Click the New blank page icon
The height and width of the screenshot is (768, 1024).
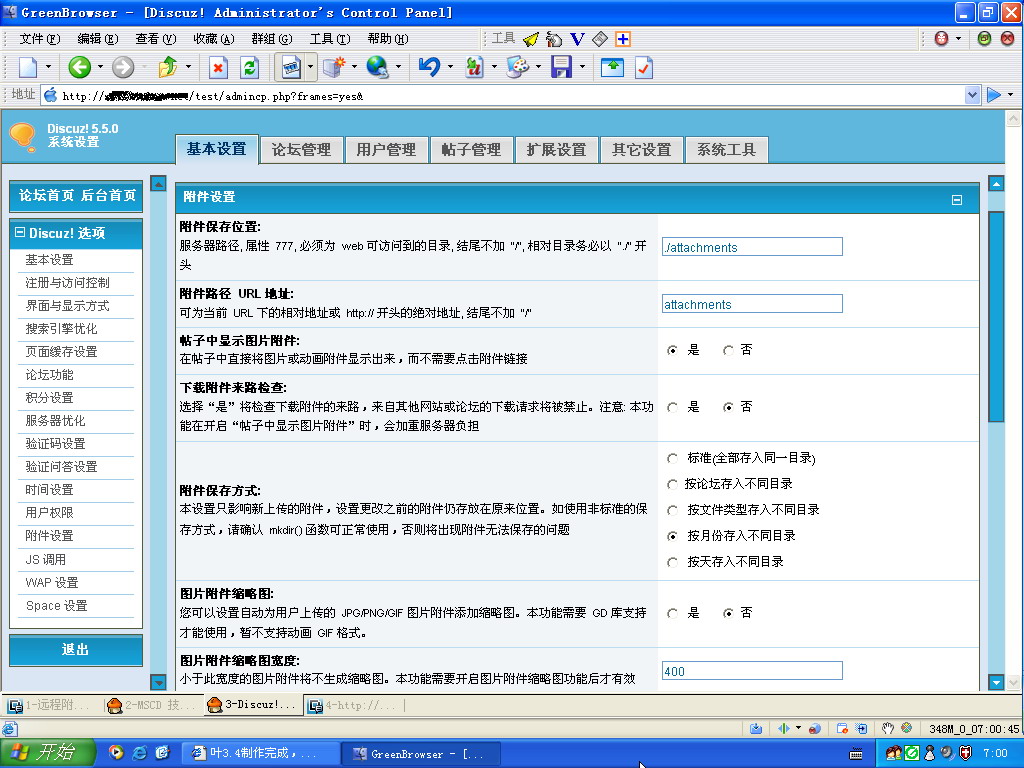[x=28, y=67]
